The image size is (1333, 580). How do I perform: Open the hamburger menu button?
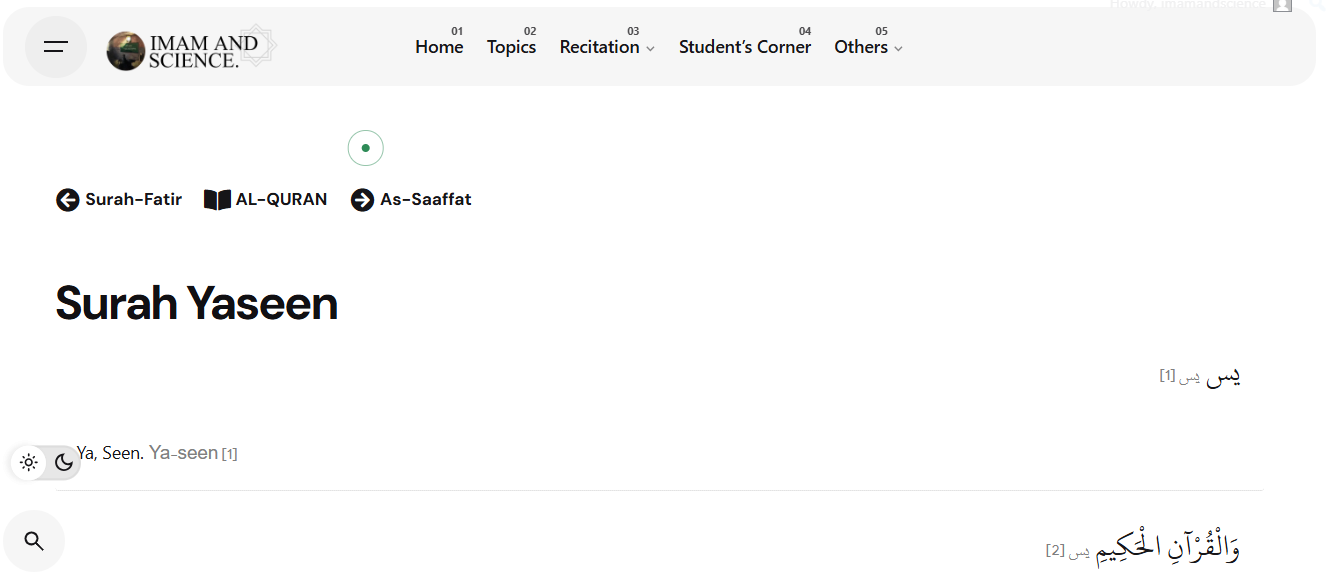[x=56, y=47]
